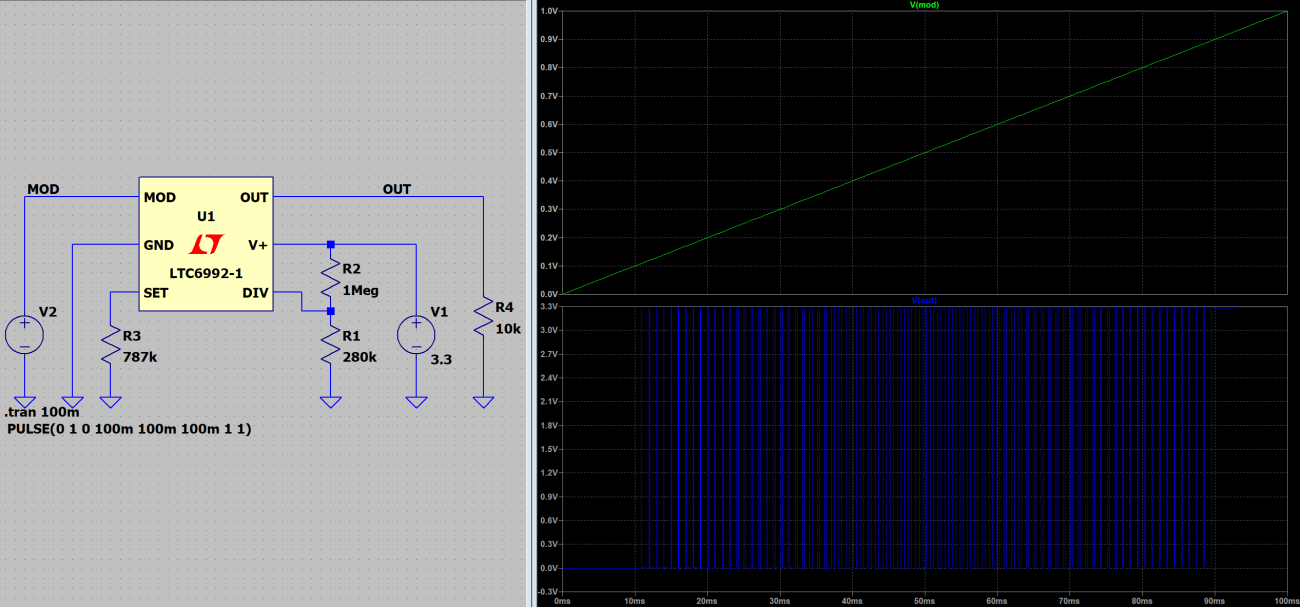Select the MOD net label on the schematic

(x=43, y=189)
